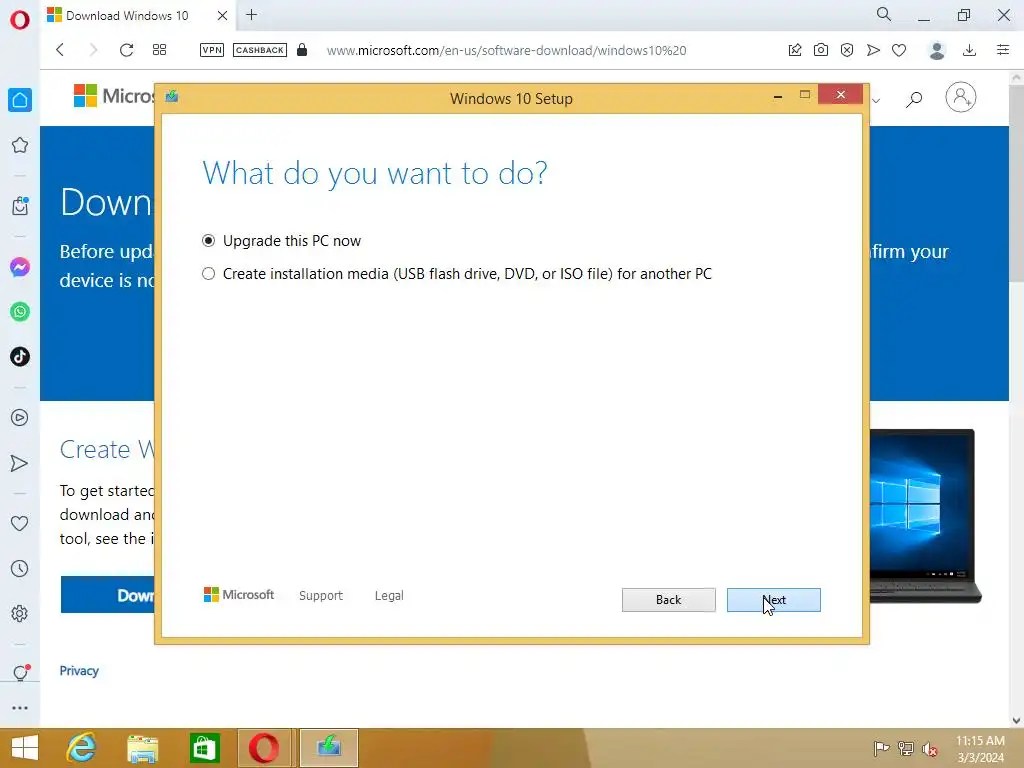Open downloads icon in toolbar

[x=970, y=50]
